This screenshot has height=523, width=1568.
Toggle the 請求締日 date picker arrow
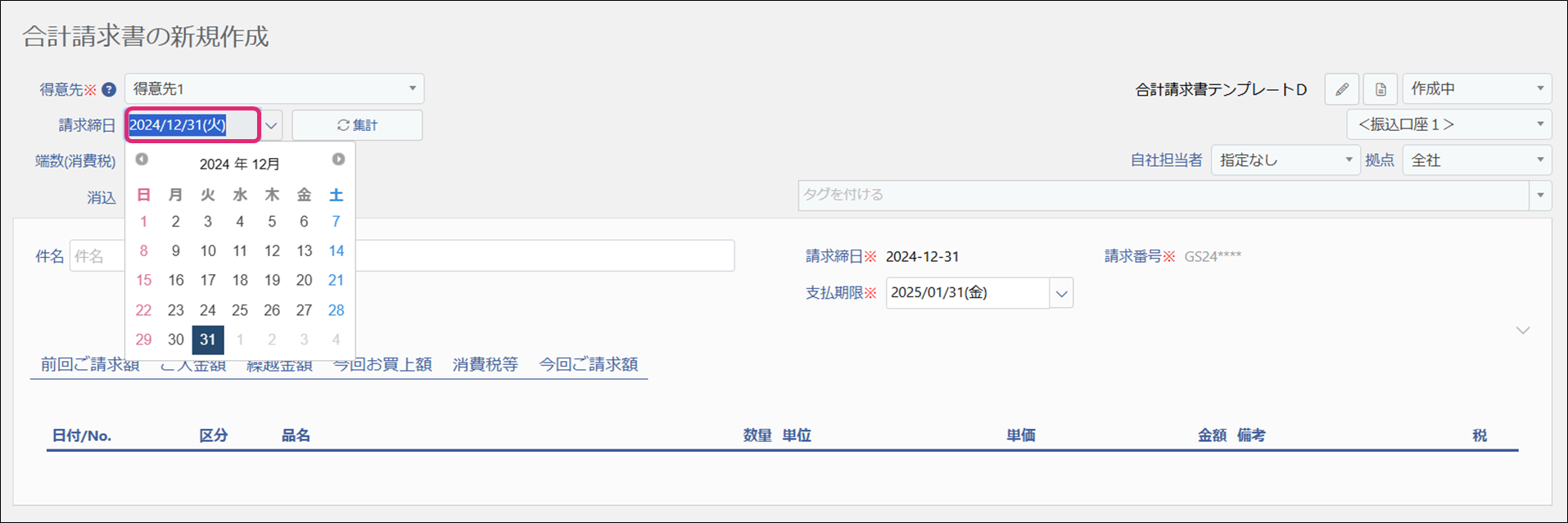click(x=271, y=126)
